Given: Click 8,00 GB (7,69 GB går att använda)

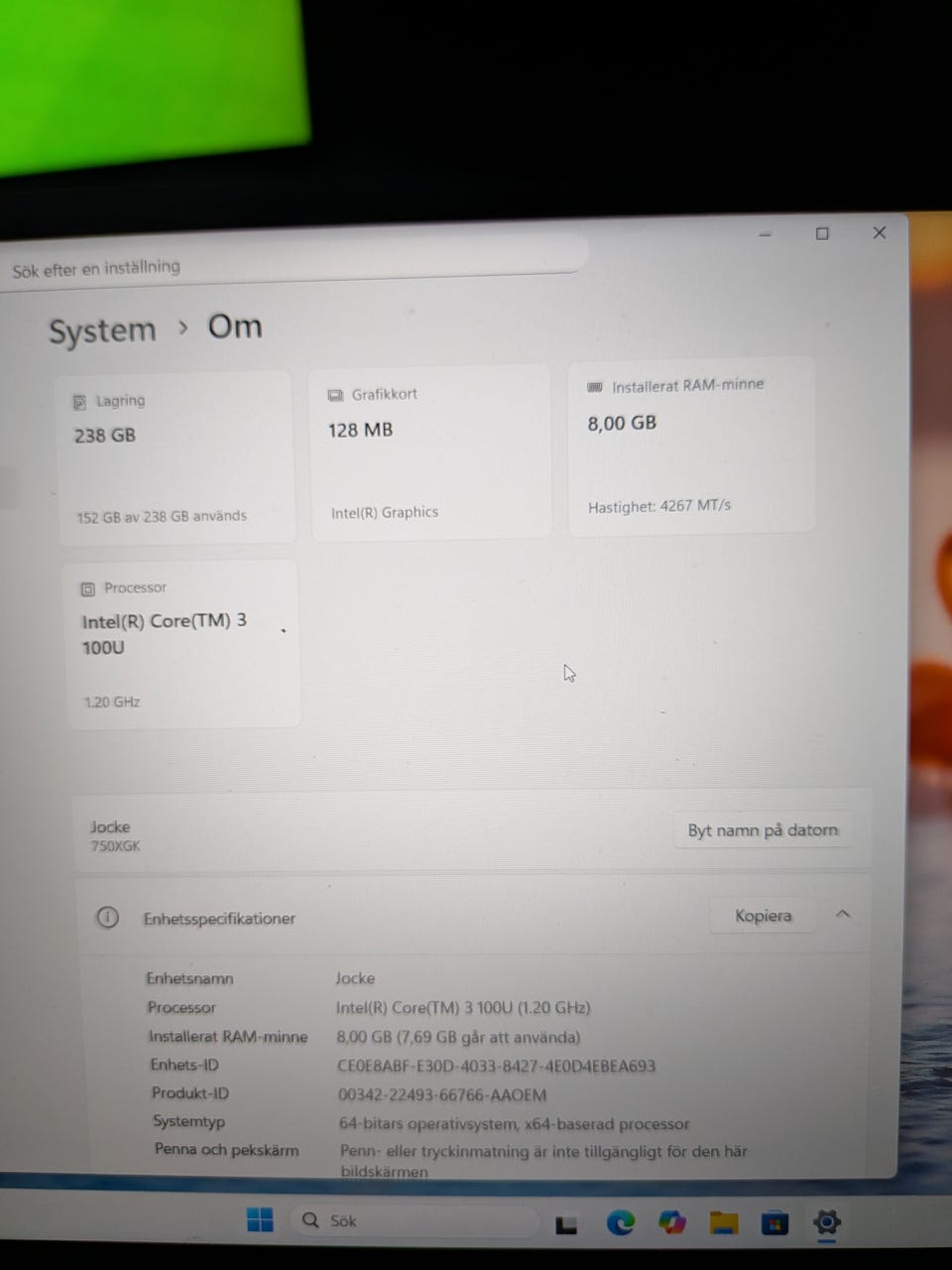Looking at the screenshot, I should 458,1037.
